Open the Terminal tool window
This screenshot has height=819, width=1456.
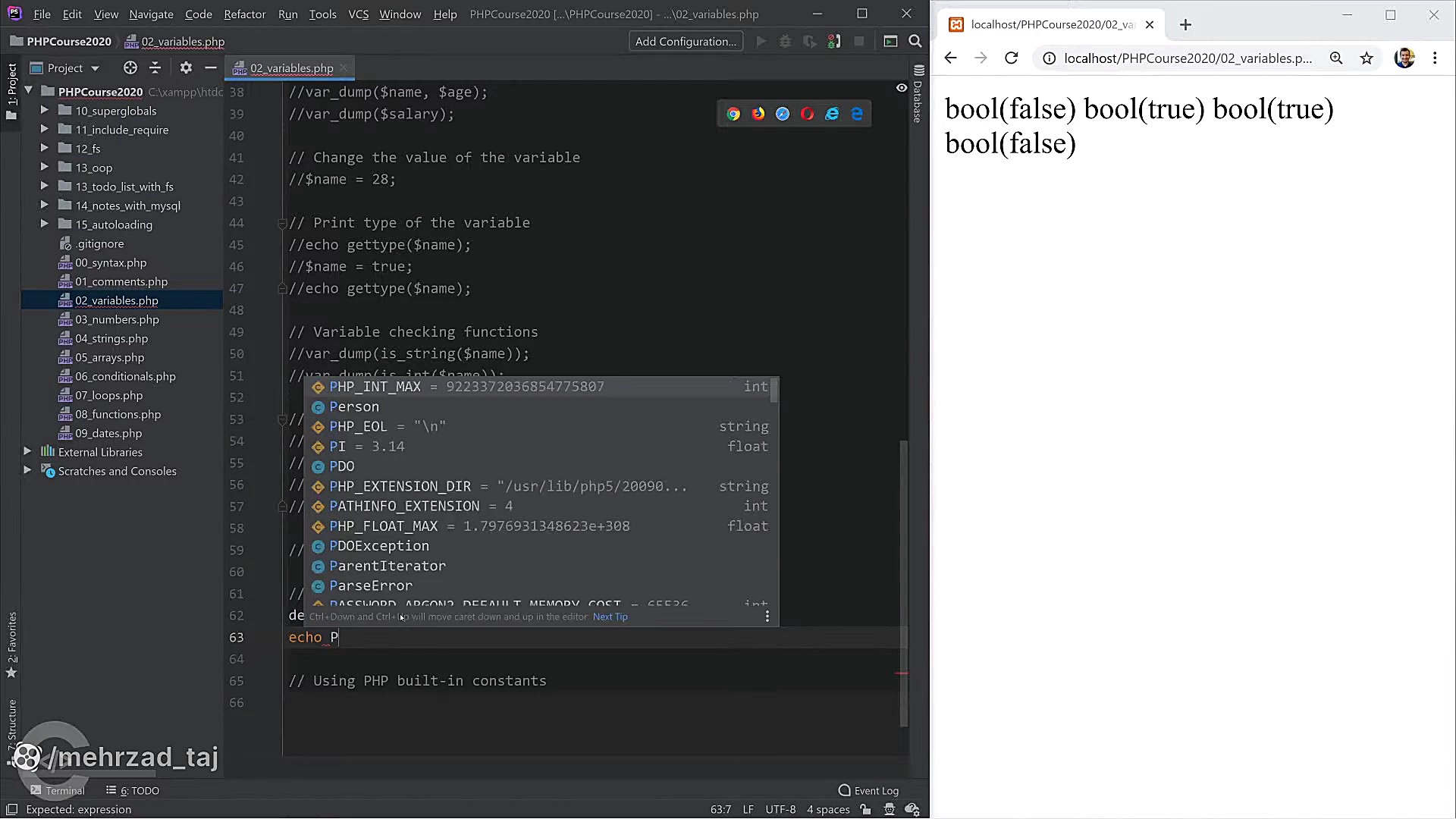point(57,790)
